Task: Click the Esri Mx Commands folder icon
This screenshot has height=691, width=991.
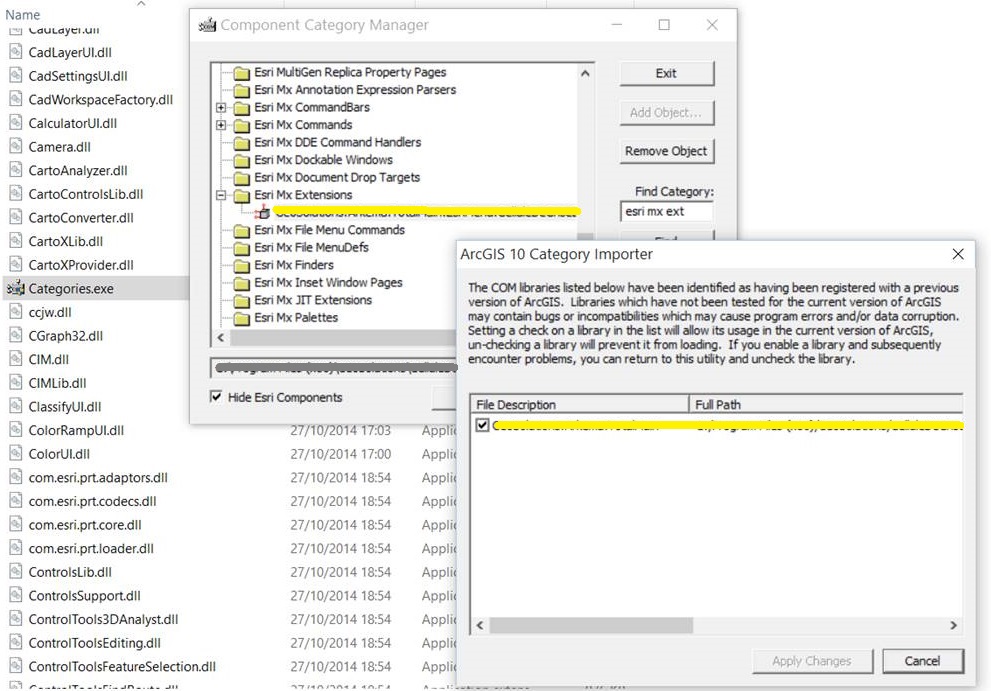Action: coord(241,125)
